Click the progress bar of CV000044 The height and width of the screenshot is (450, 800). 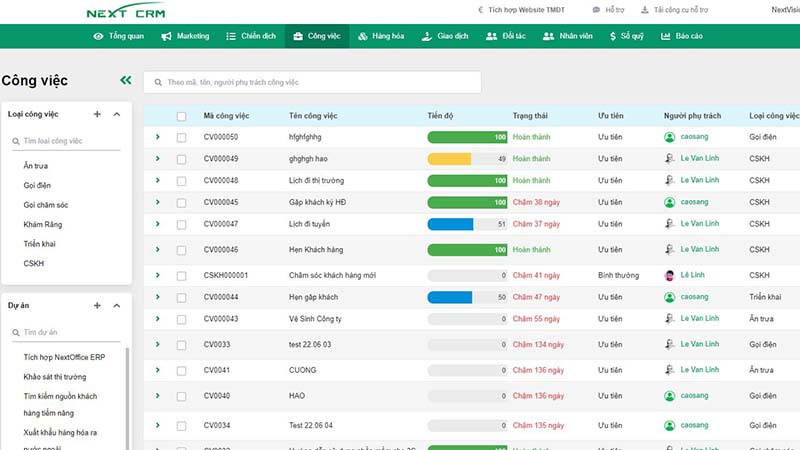click(467, 297)
